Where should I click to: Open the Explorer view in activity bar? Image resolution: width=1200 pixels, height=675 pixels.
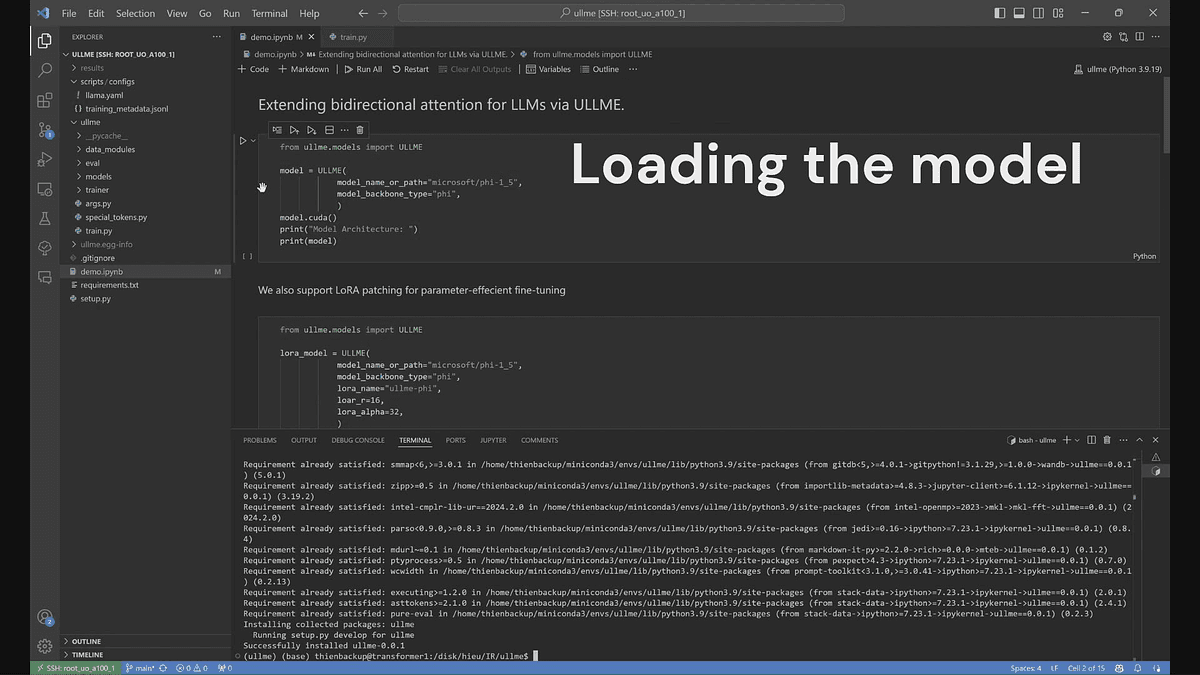pos(44,41)
